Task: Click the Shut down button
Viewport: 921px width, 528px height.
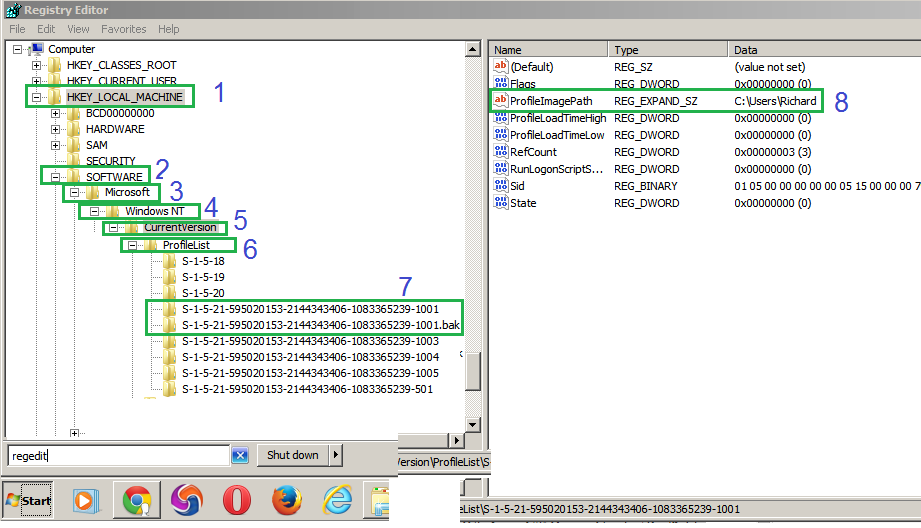Action: pyautogui.click(x=293, y=455)
